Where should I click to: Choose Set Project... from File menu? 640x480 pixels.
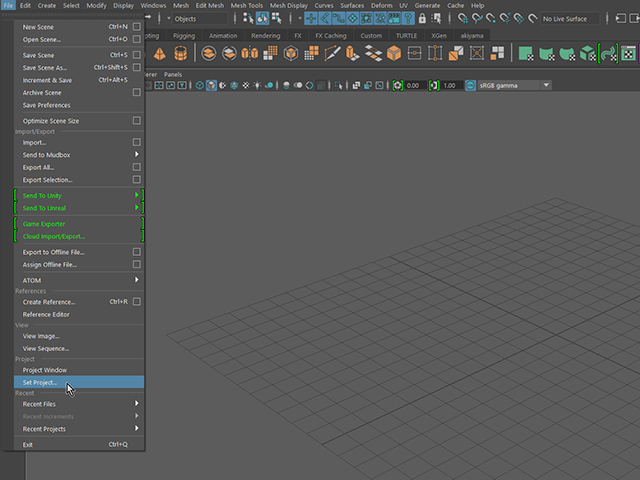click(79, 382)
